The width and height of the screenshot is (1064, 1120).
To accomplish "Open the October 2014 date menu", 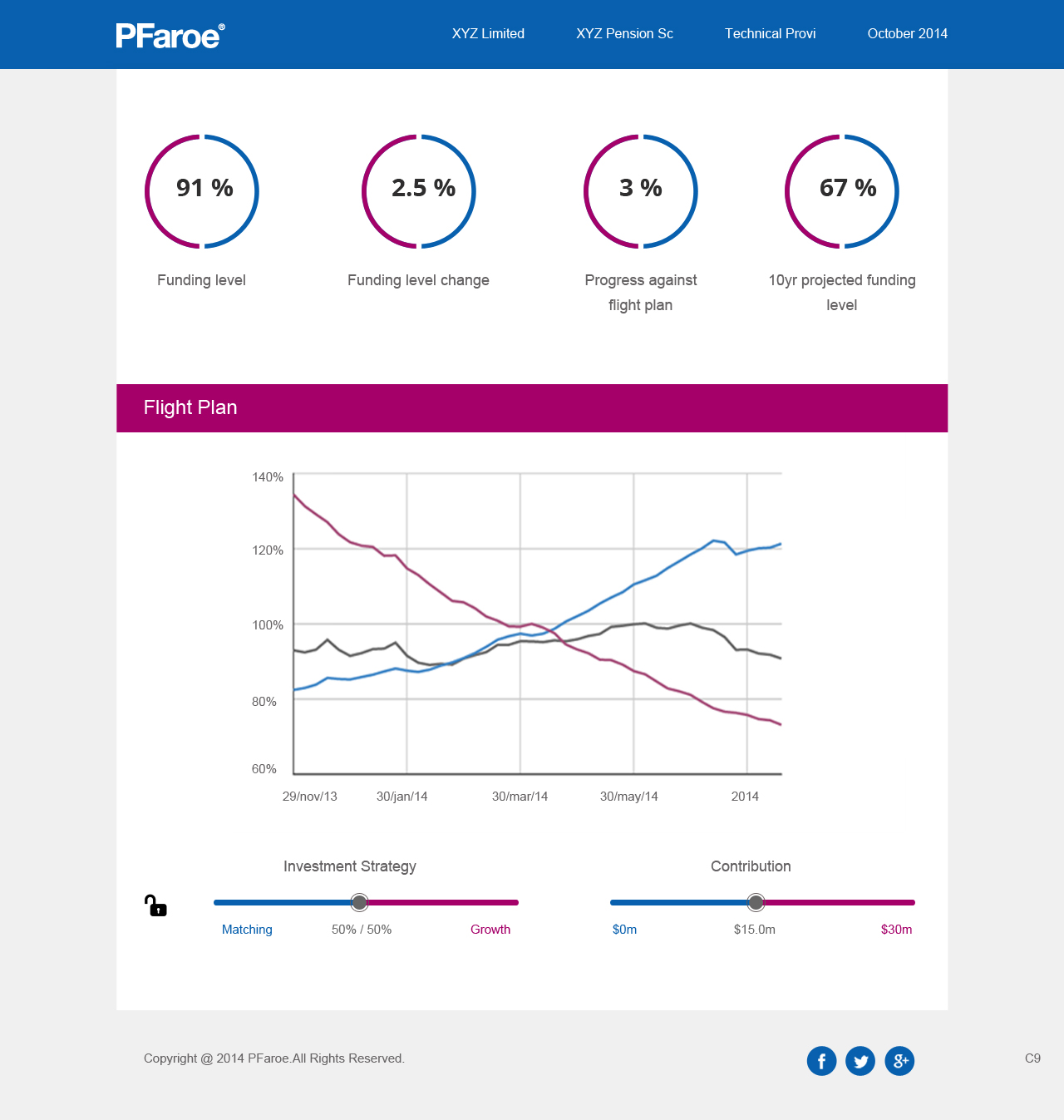I will click(908, 33).
